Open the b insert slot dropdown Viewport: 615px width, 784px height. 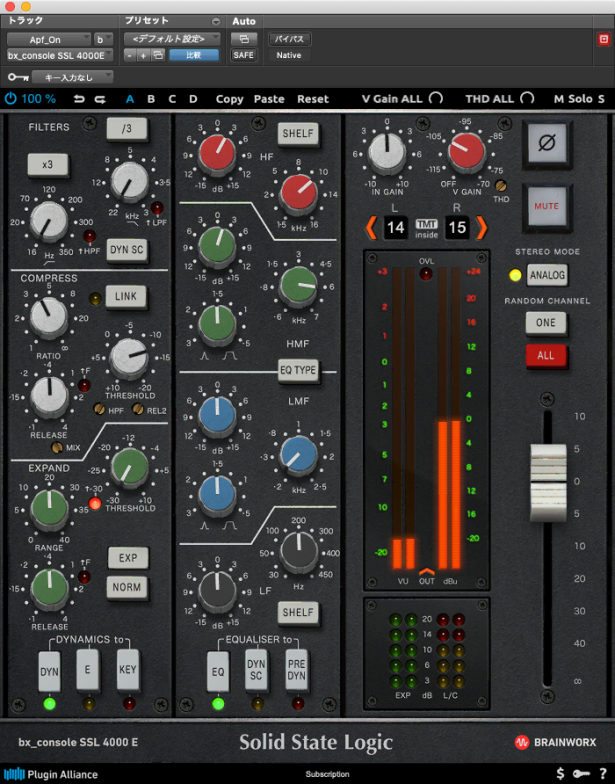coord(104,40)
